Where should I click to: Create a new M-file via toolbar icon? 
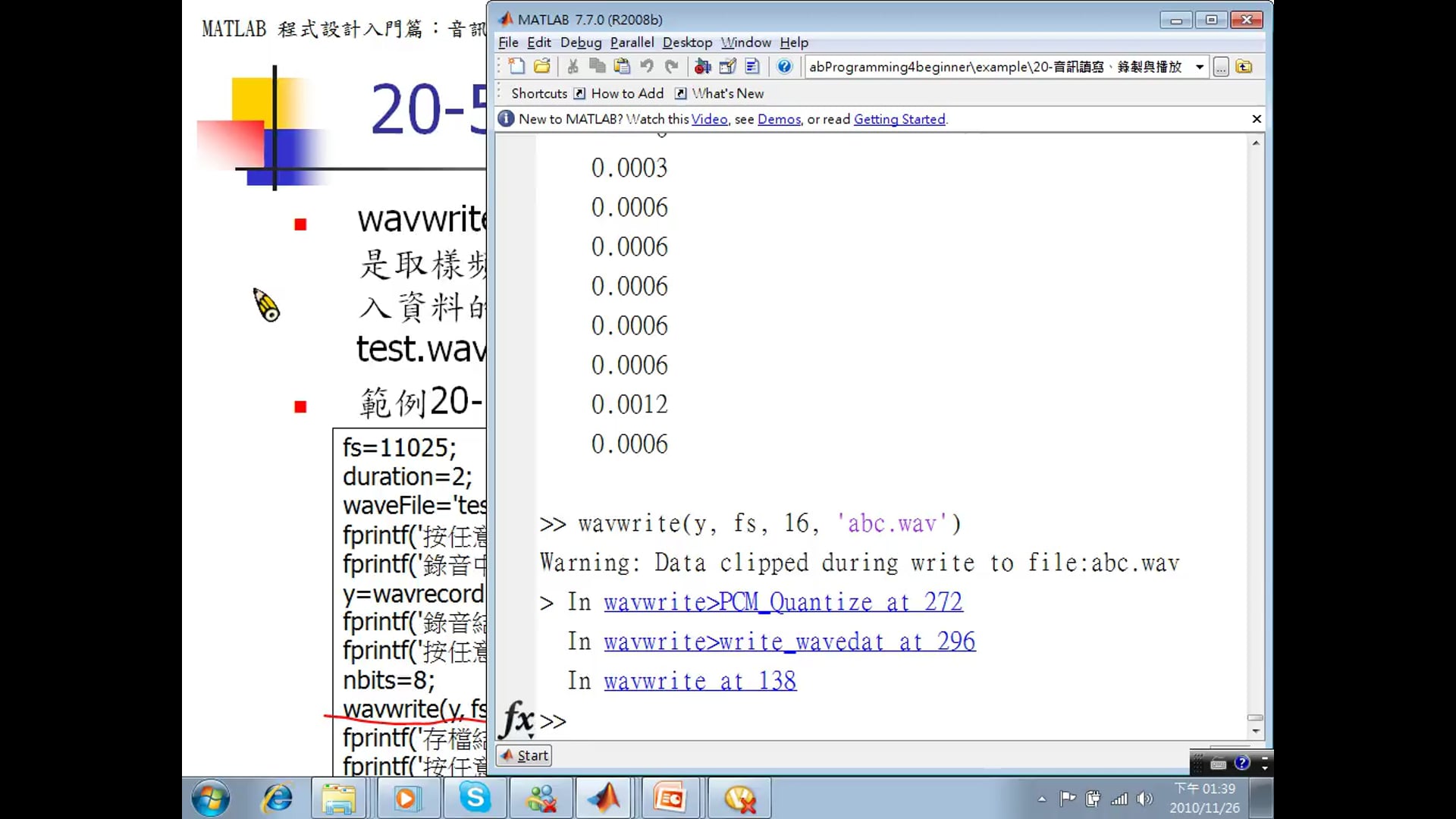click(x=516, y=67)
